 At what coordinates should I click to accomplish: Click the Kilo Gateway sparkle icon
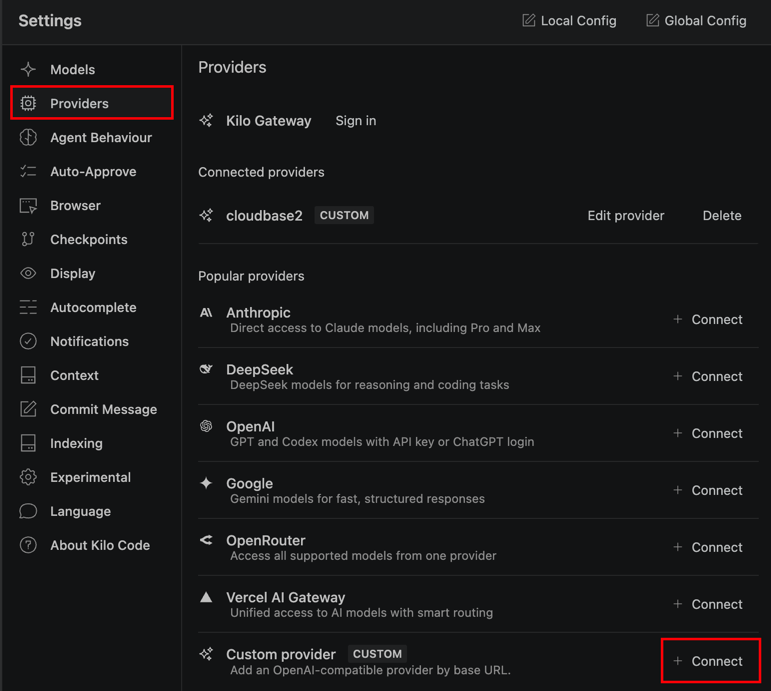click(206, 120)
